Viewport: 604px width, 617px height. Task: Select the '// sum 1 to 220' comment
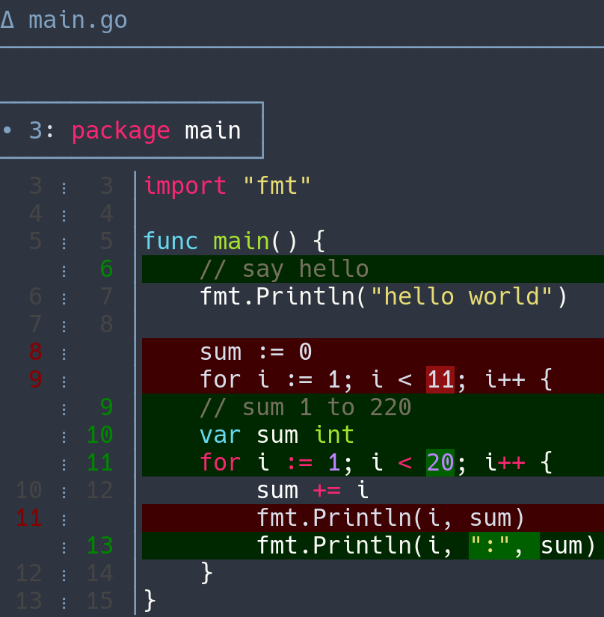point(305,407)
